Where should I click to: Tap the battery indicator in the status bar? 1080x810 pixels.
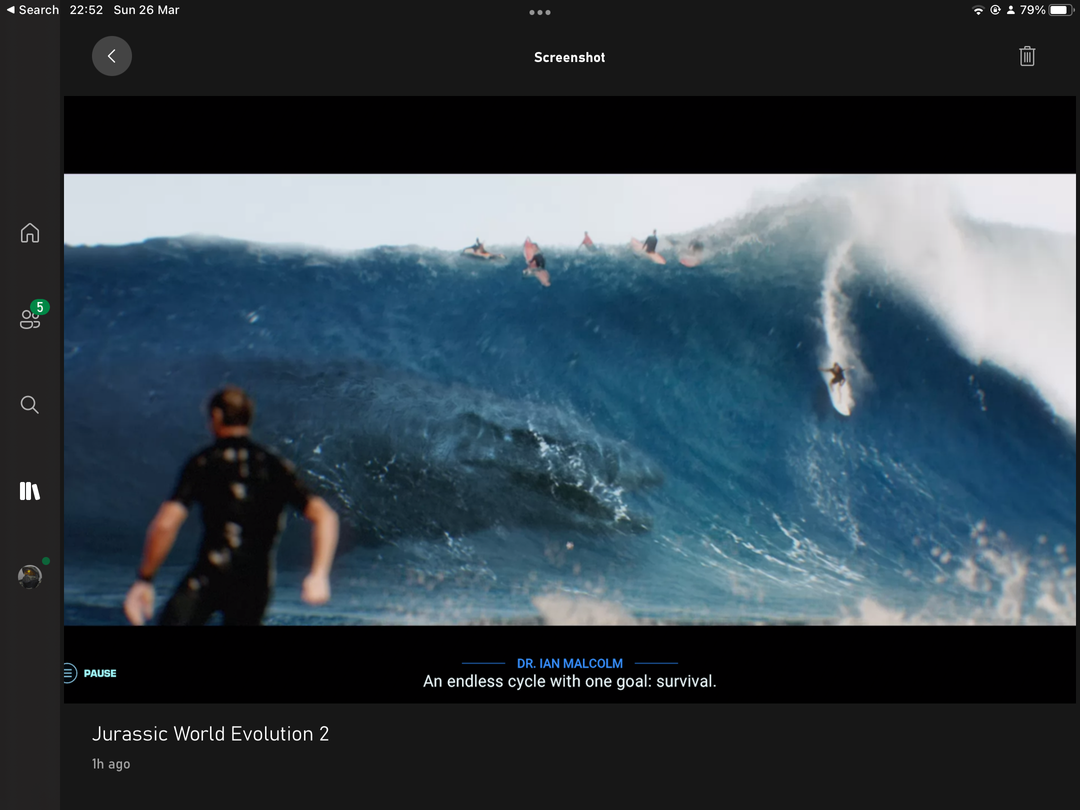pyautogui.click(x=1061, y=10)
